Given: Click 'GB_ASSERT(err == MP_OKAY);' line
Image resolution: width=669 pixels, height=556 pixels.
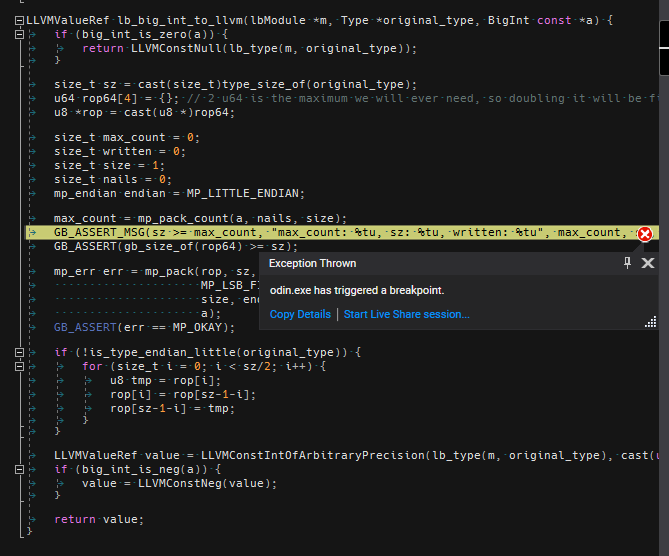Looking at the screenshot, I should tap(144, 327).
